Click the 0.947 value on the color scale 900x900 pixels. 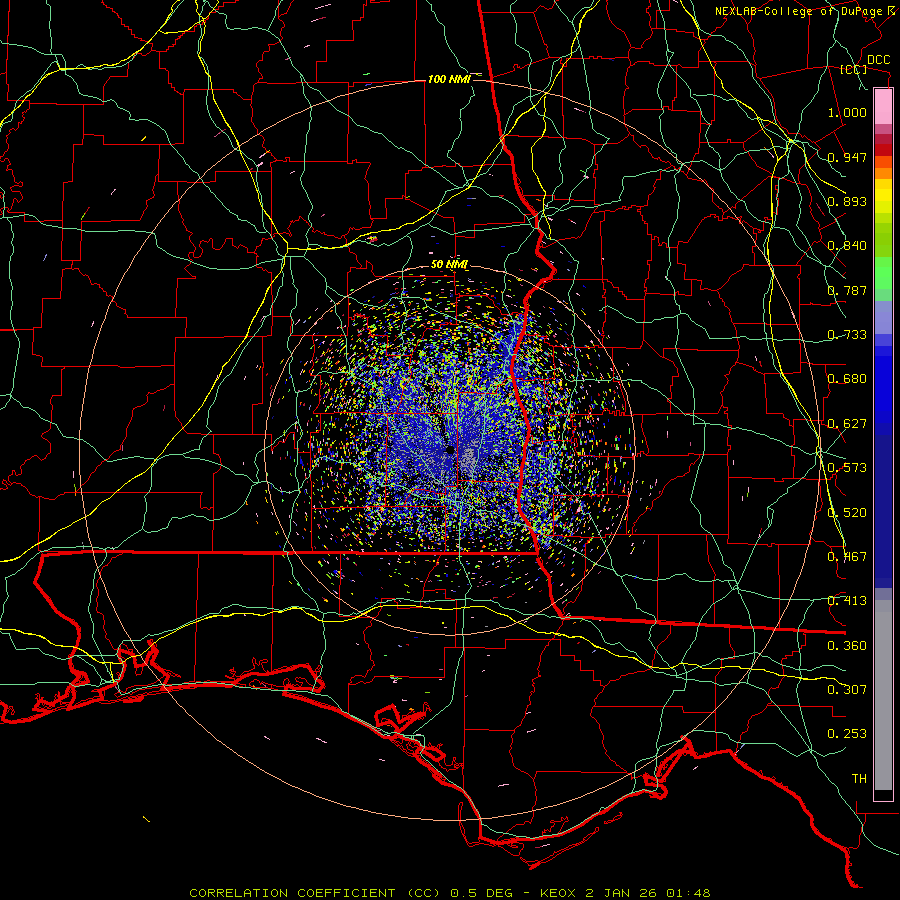point(847,157)
